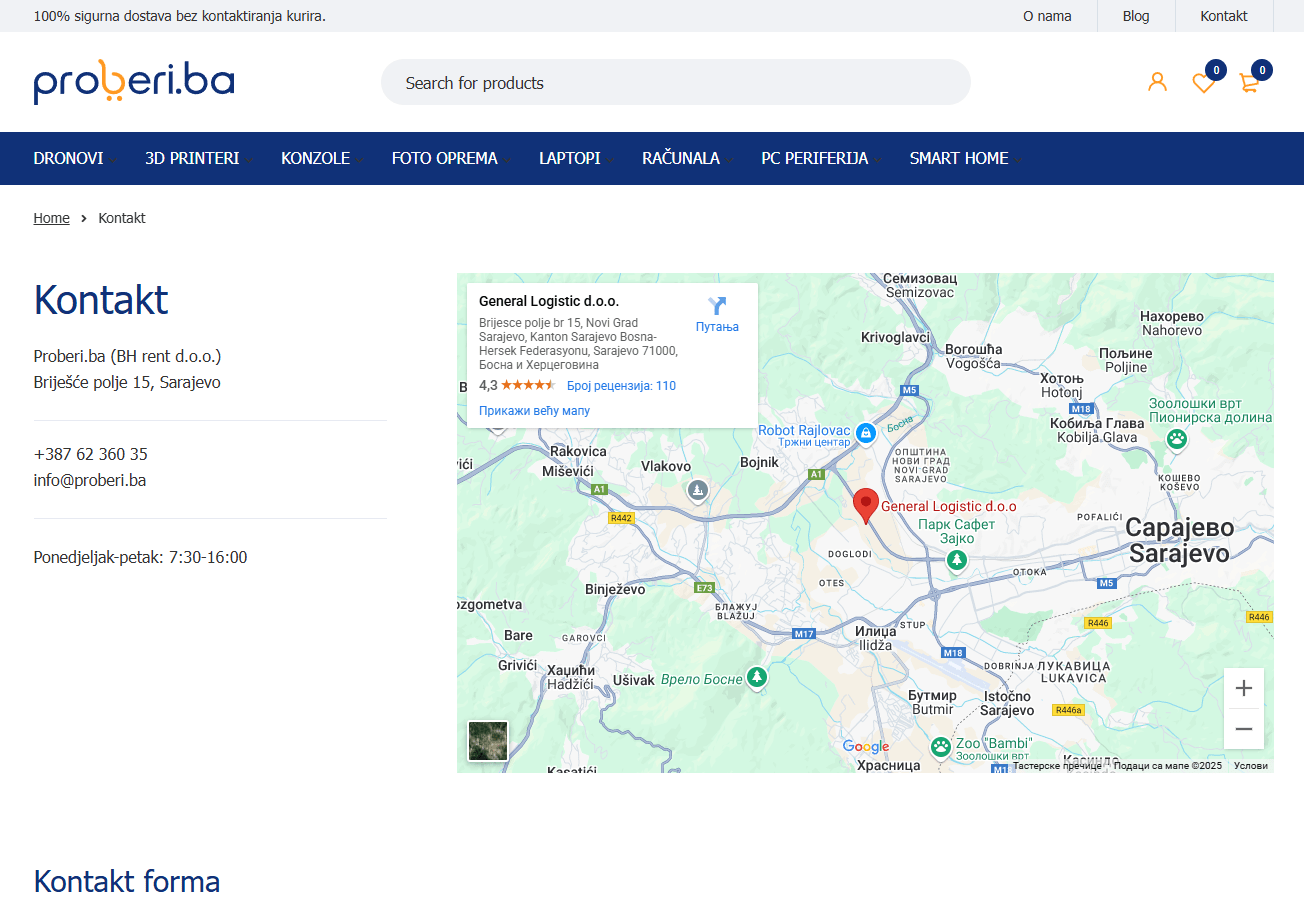This screenshot has height=917, width=1304.
Task: Click the Илиџа Ilidža map label
Action: (875, 638)
